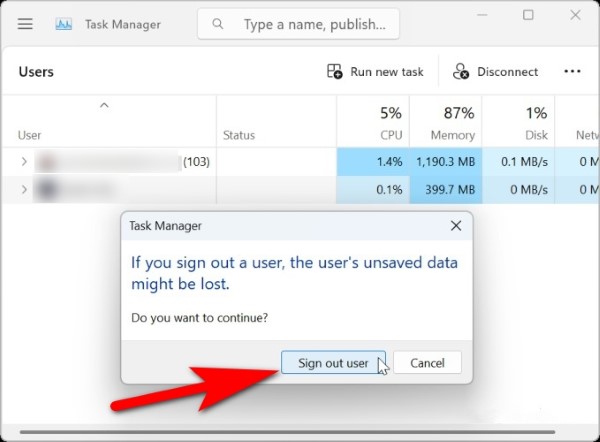The height and width of the screenshot is (442, 600).
Task: Sort by the User column header
Action: pos(30,135)
